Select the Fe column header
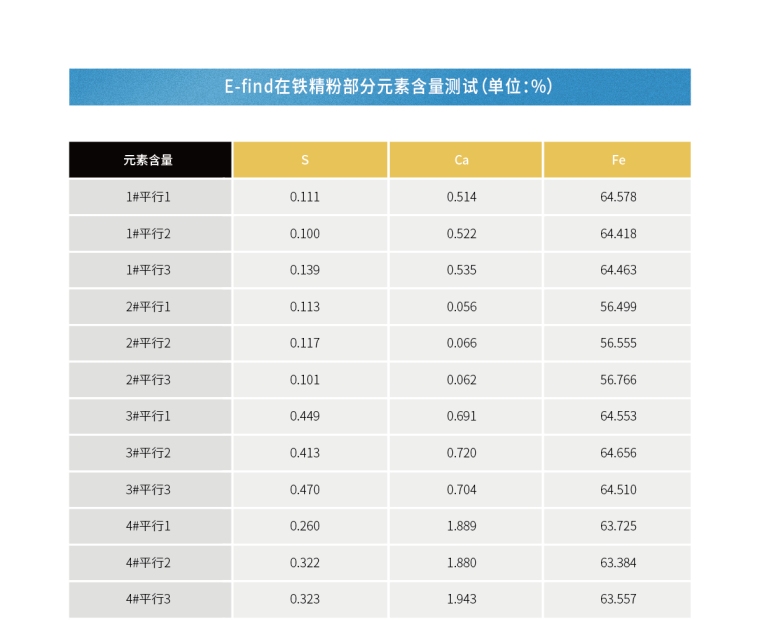 coord(617,160)
